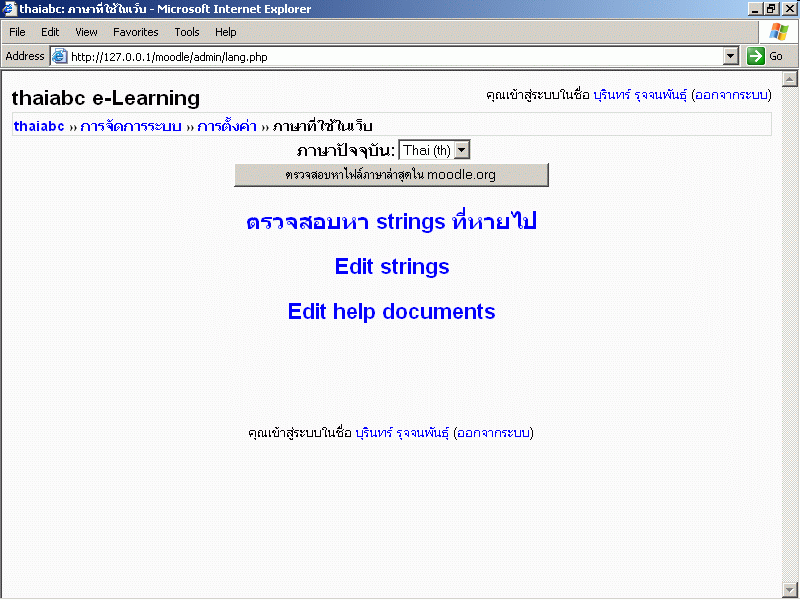
Task: Click the IE page icon in address bar
Action: point(59,57)
